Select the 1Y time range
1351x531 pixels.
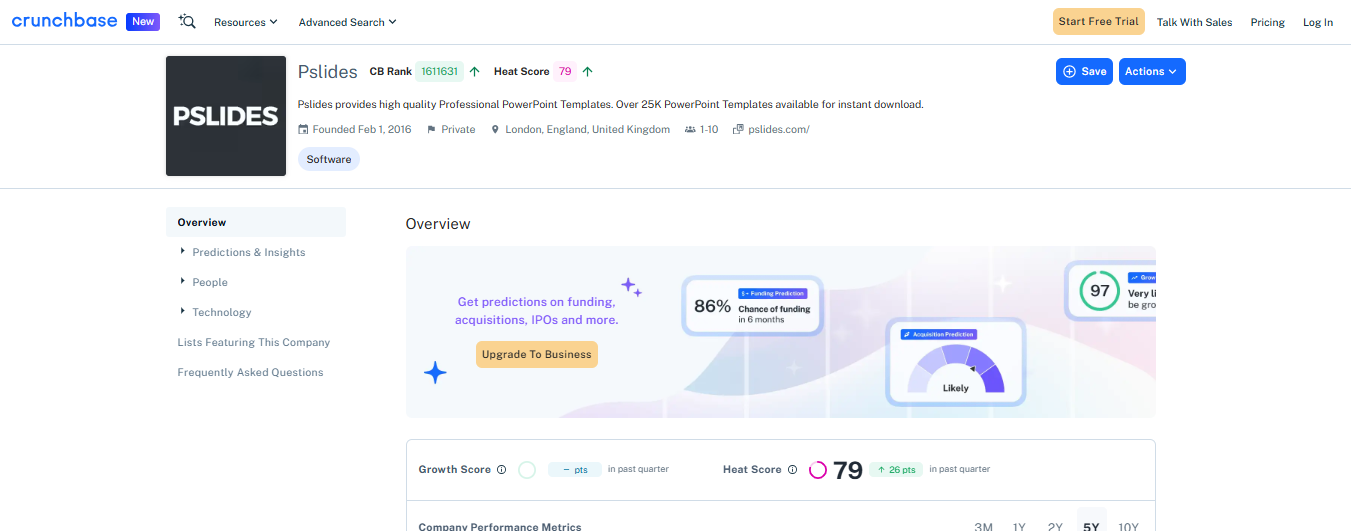(x=1019, y=526)
